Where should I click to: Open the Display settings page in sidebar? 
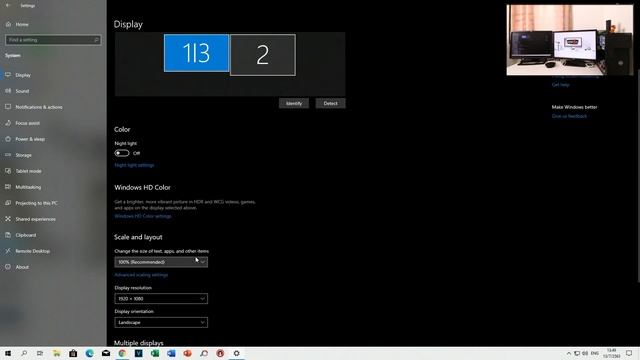(x=23, y=75)
